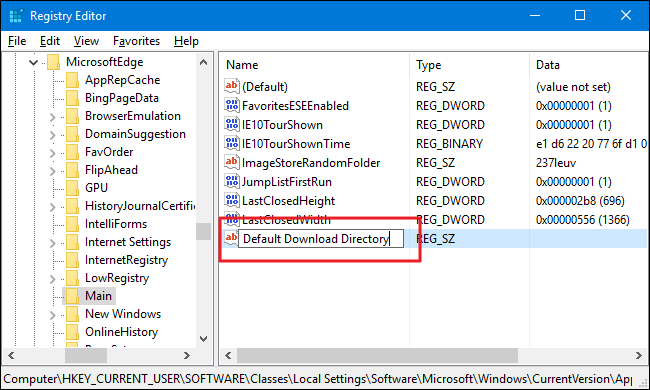Click the Main folder icon
650x390 pixels.
pyautogui.click(x=73, y=296)
